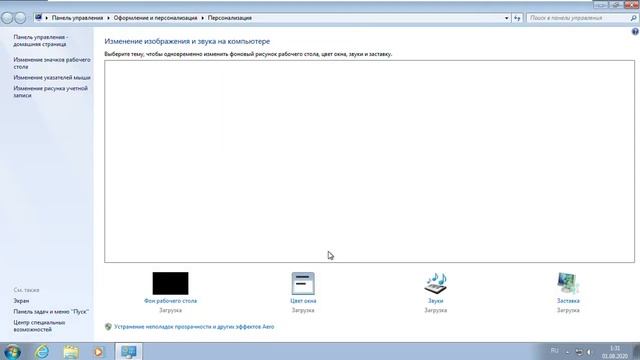This screenshot has height=360, width=640.
Task: Click the search magnifier icon
Action: 633,18
